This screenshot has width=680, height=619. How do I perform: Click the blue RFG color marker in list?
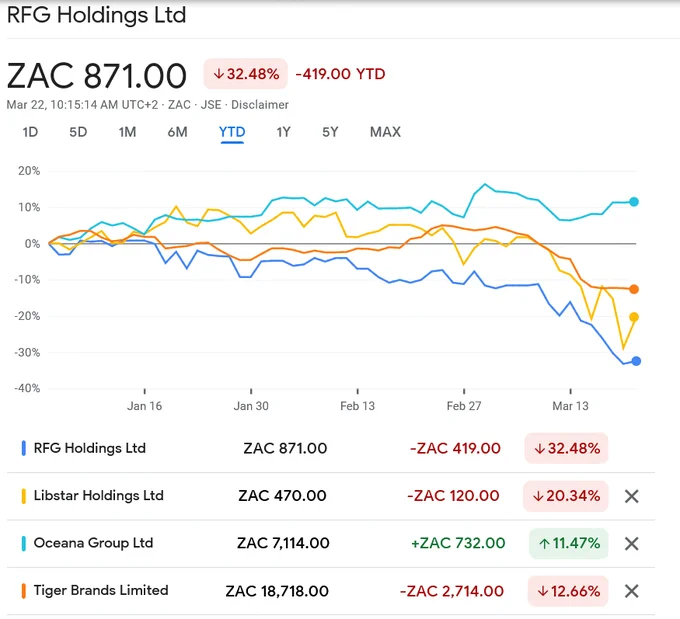coord(23,448)
